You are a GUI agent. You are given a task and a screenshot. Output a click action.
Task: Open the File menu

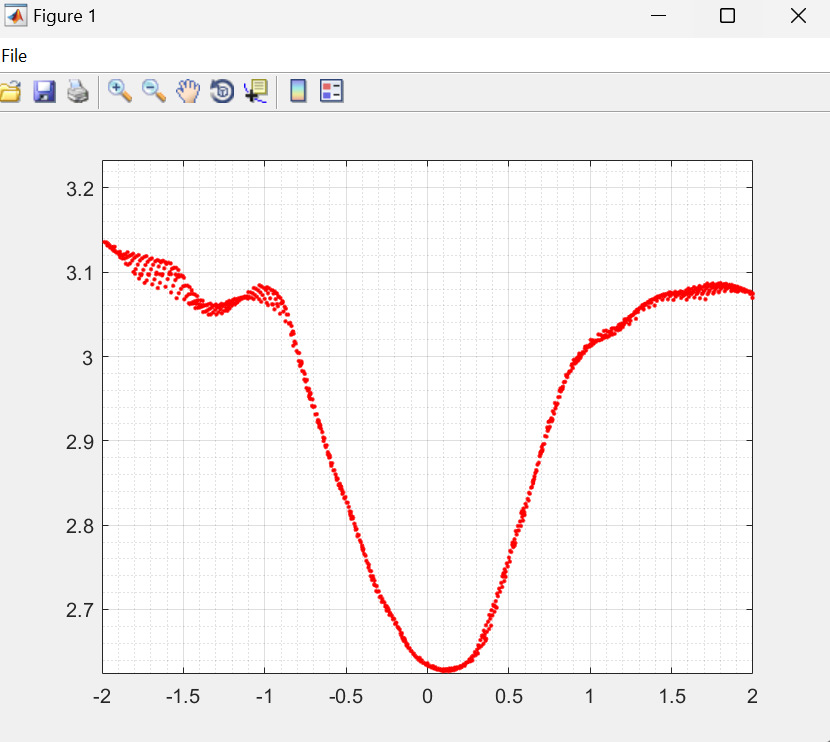[x=14, y=56]
